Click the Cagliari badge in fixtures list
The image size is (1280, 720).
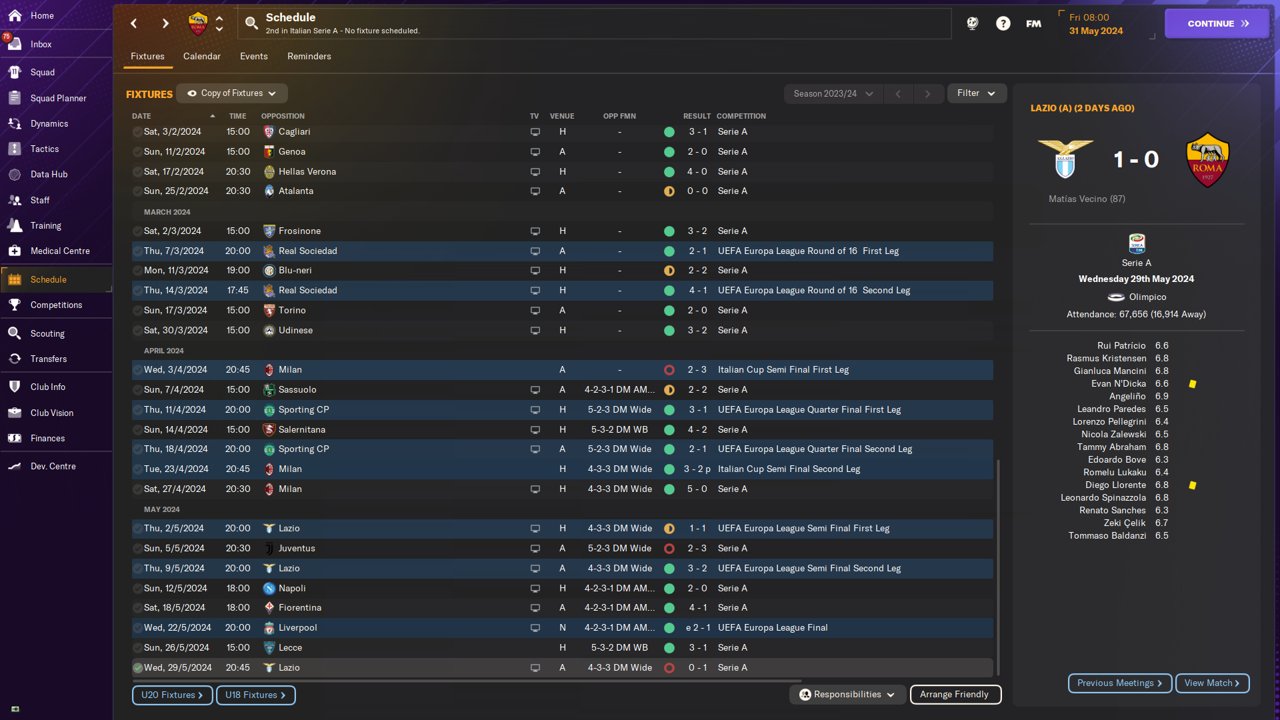268,132
